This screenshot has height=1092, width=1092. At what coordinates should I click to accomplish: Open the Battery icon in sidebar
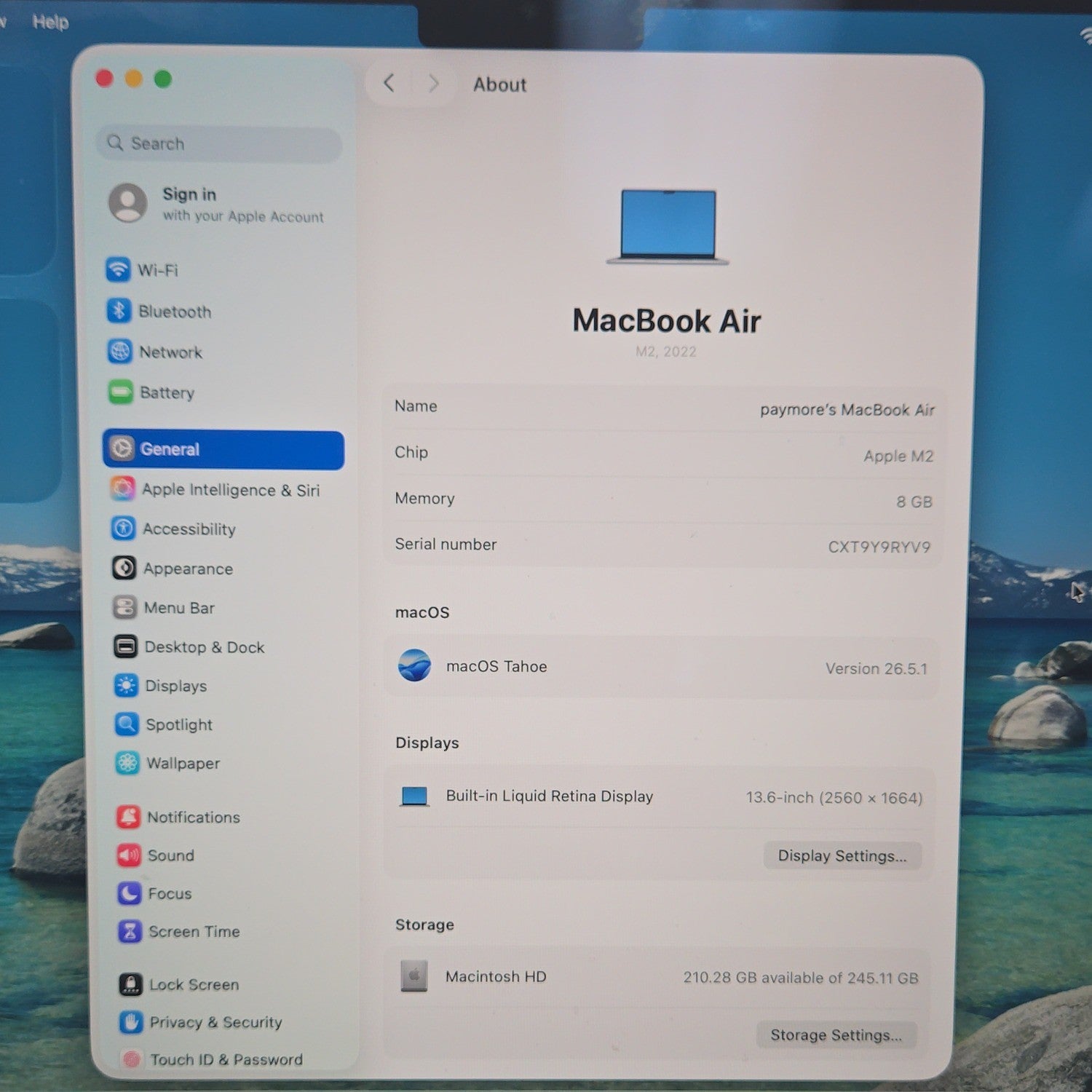120,392
